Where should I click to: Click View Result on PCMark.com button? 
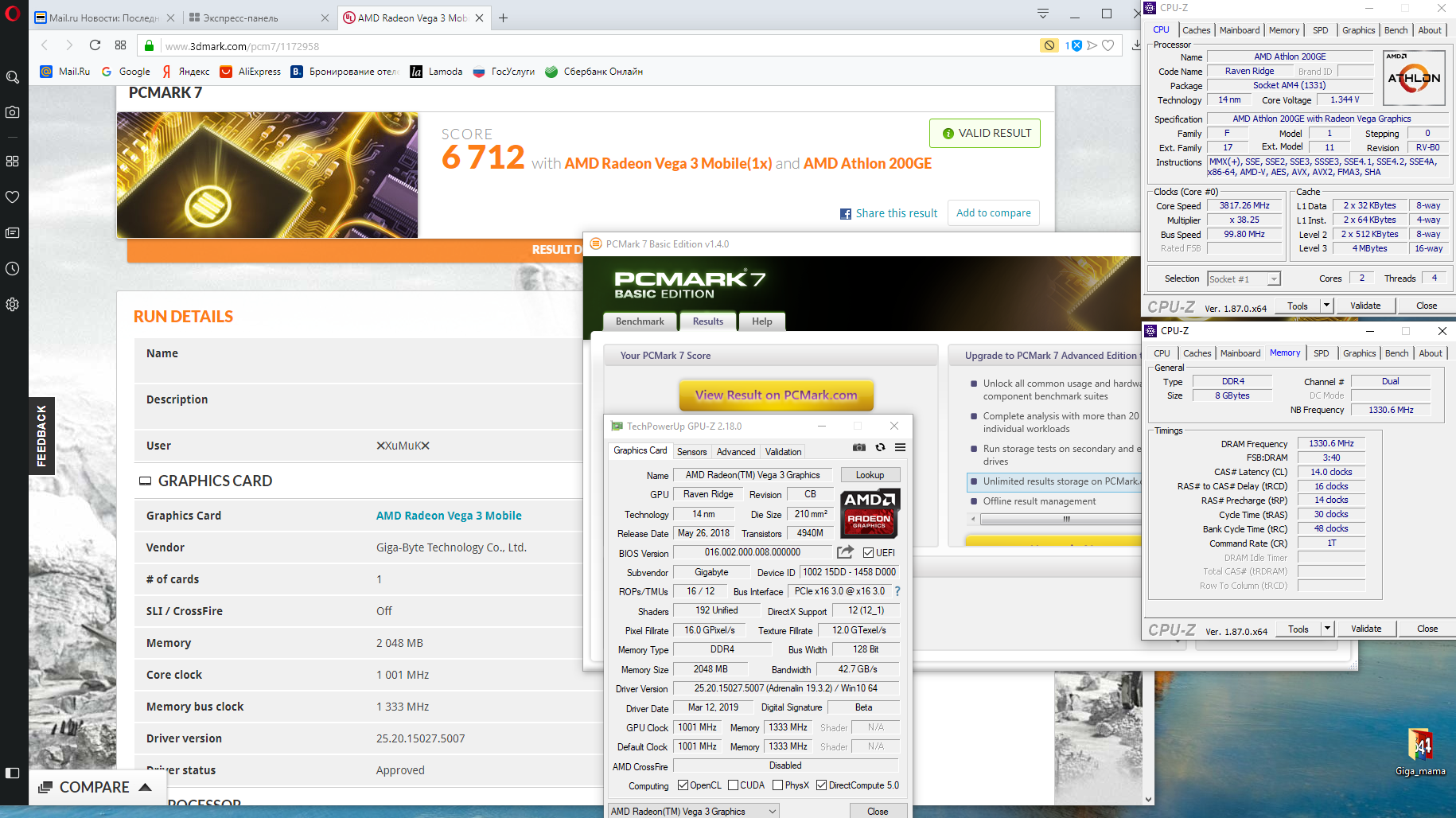pyautogui.click(x=776, y=395)
